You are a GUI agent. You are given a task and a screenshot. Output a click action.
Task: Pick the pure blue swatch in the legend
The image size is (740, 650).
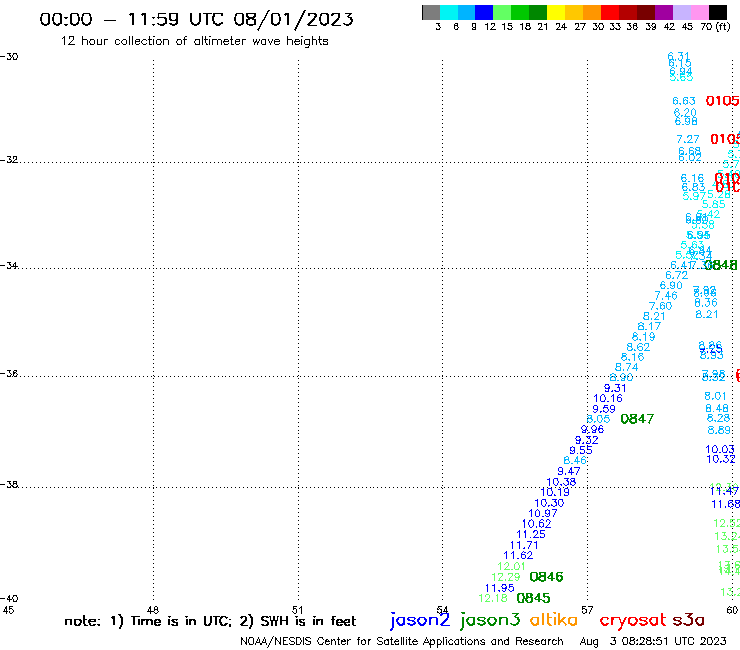[484, 12]
